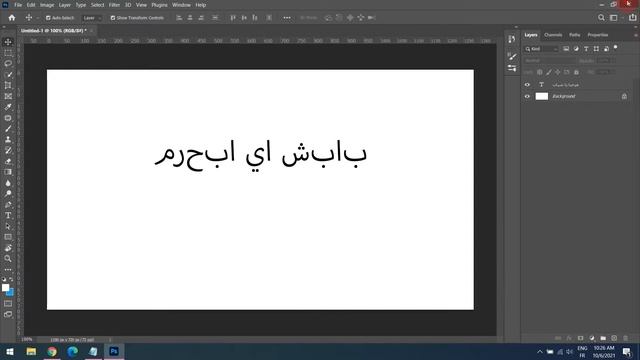Viewport: 640px width, 360px height.
Task: Click the Background layer thumbnail
Action: click(x=542, y=96)
